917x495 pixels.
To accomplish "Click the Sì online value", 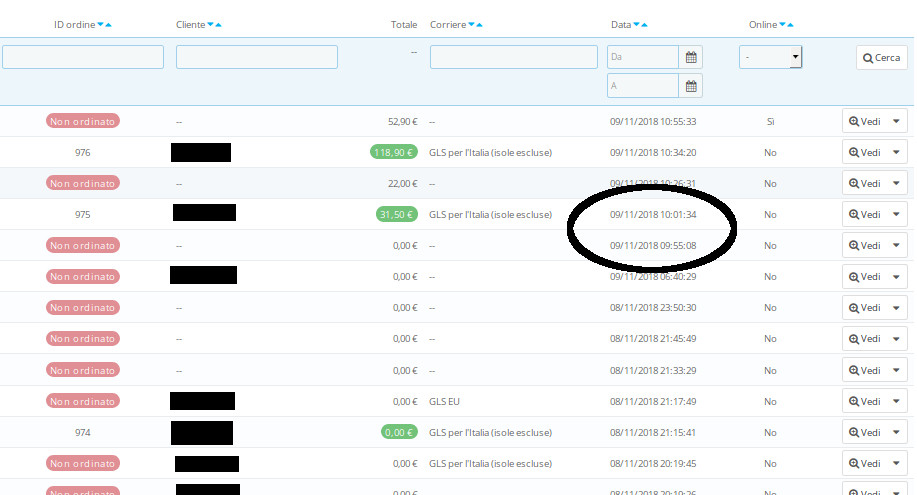I will pyautogui.click(x=770, y=122).
